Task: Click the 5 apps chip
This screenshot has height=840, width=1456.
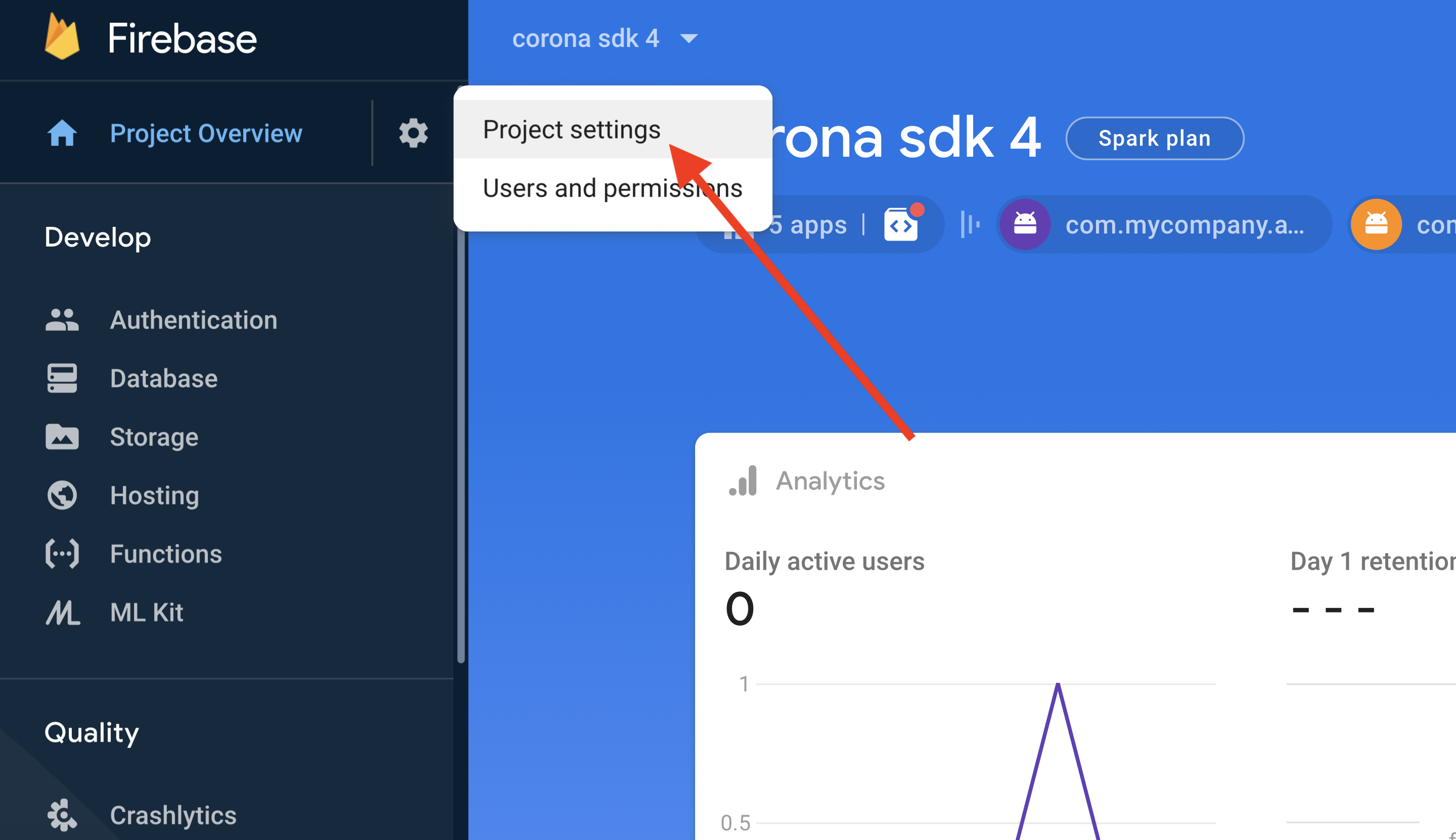Action: pyautogui.click(x=820, y=224)
